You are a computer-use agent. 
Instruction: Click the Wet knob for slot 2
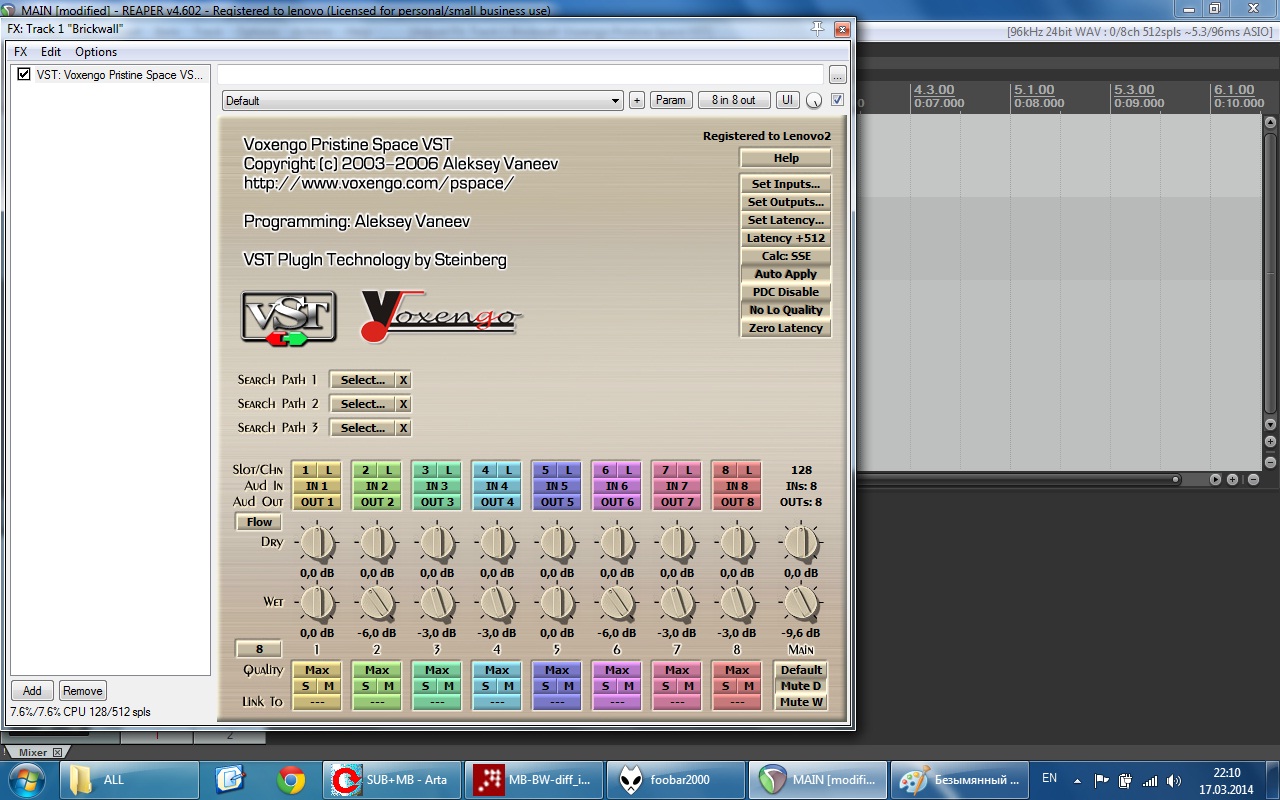pyautogui.click(x=377, y=602)
